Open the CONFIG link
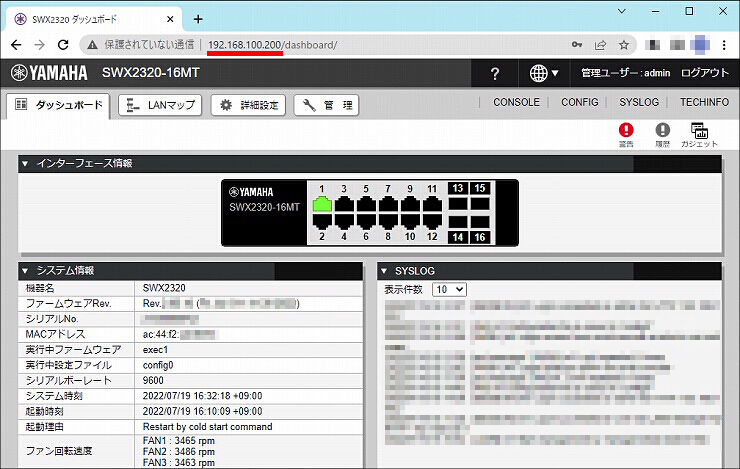This screenshot has width=740, height=469. click(580, 102)
